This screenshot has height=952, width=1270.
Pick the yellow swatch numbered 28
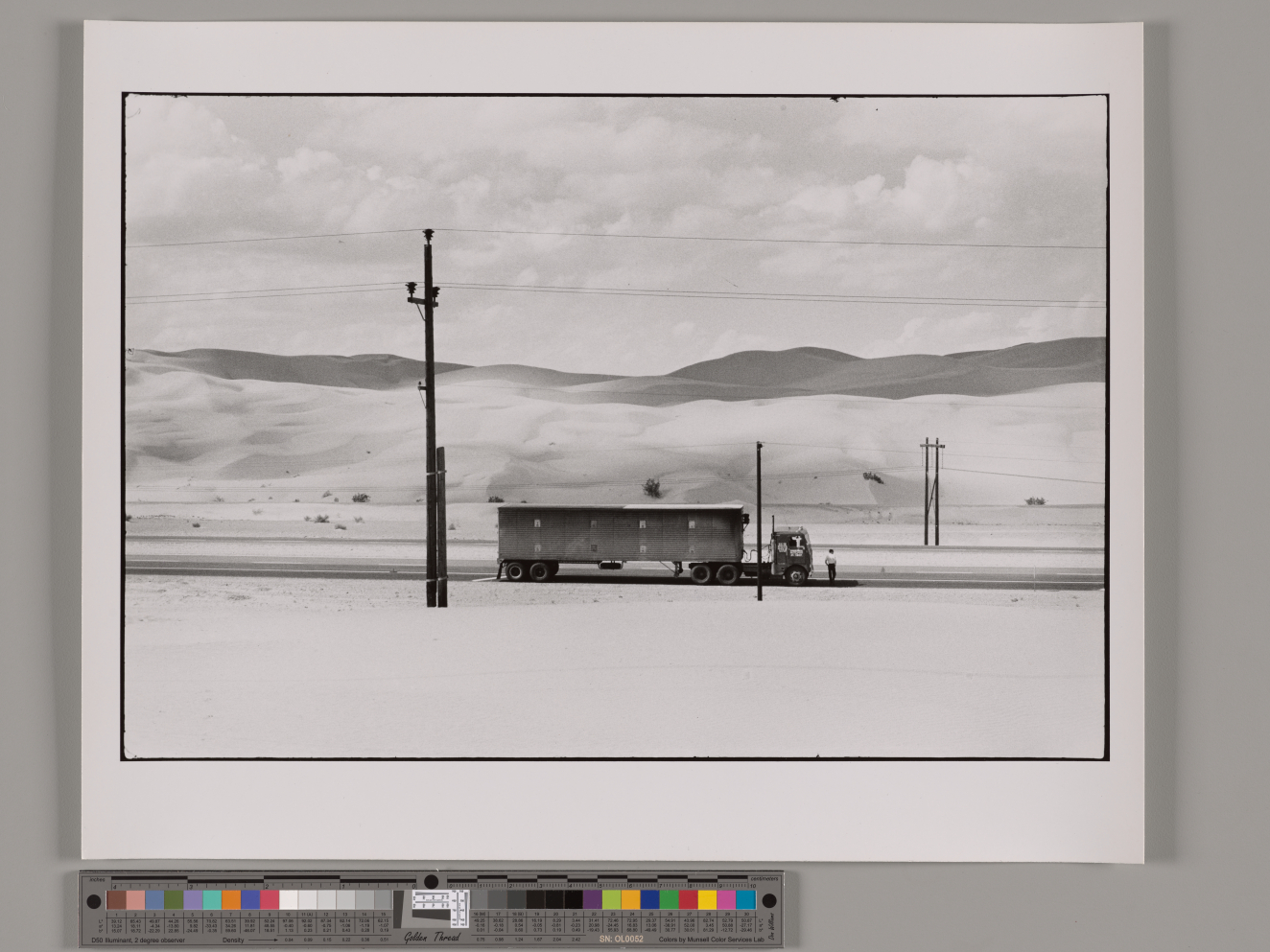(x=707, y=900)
